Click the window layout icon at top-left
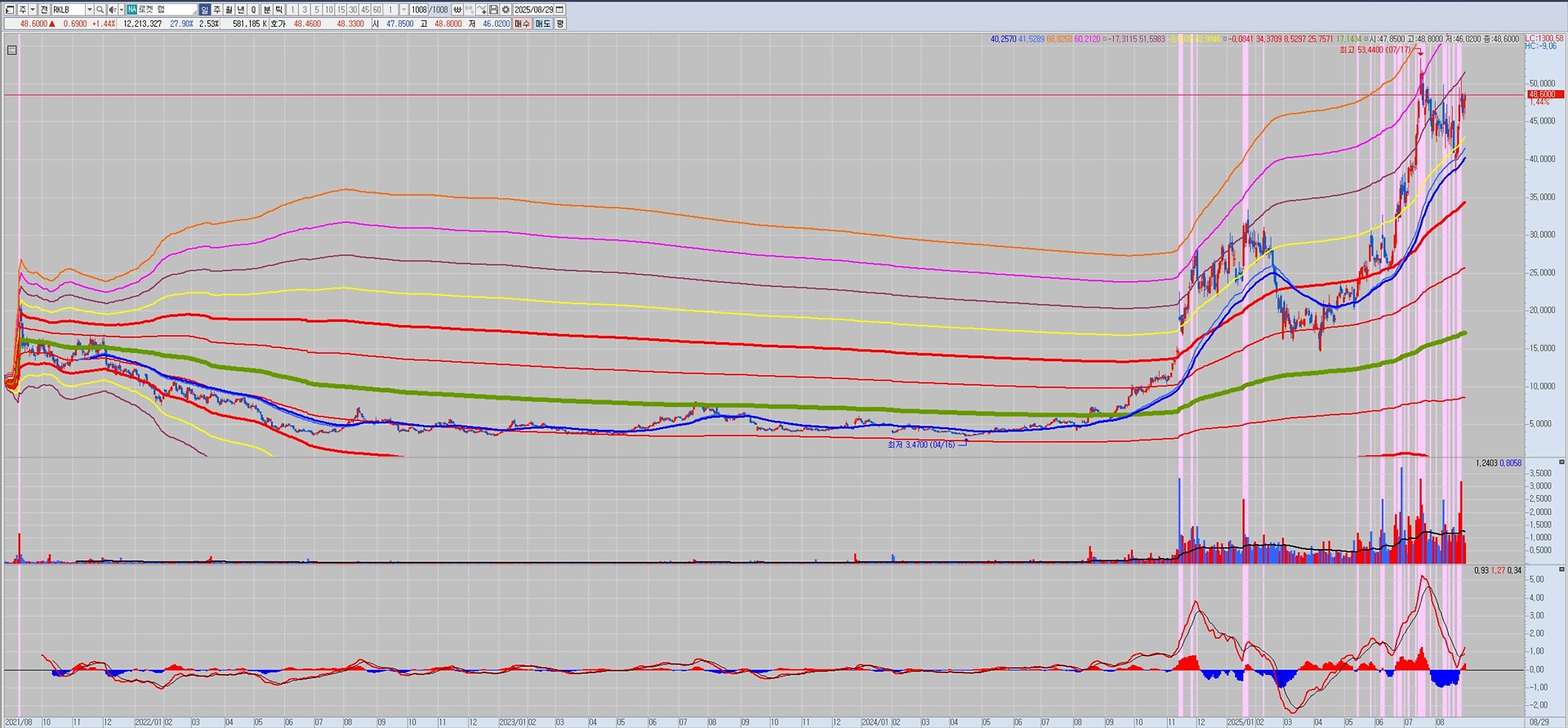 [10, 10]
